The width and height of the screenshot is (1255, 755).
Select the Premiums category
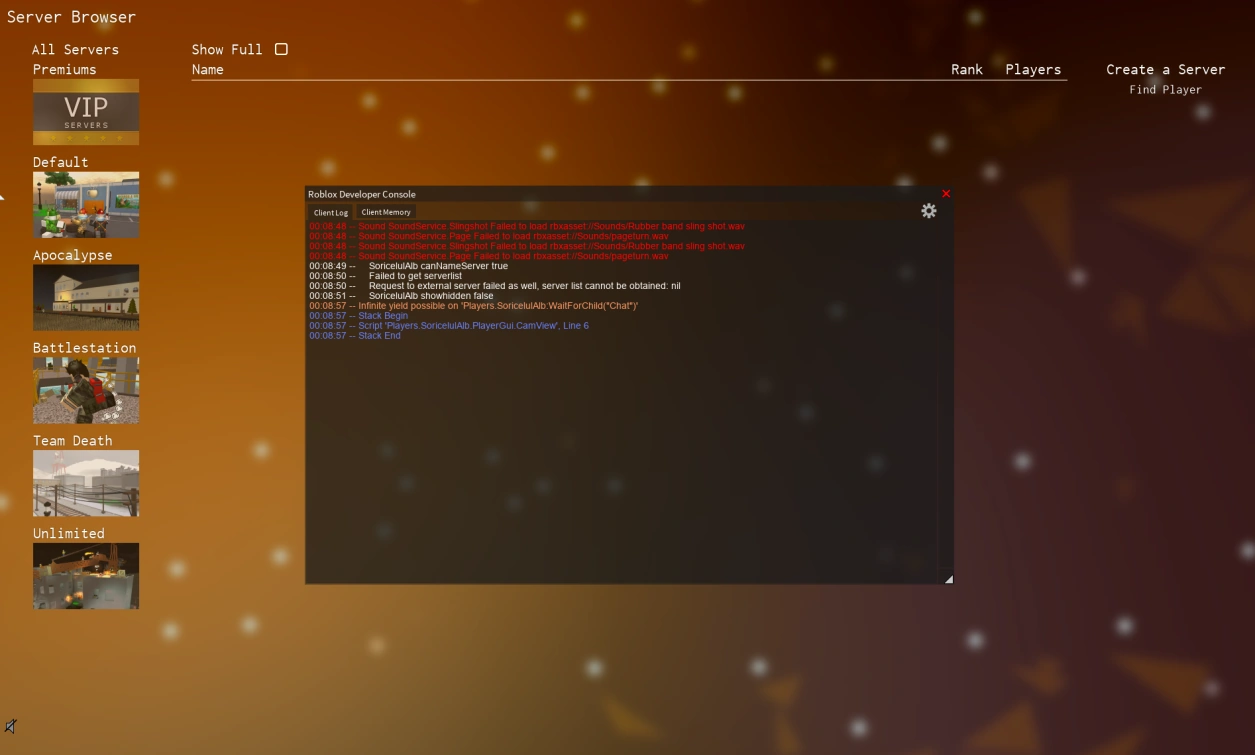65,69
